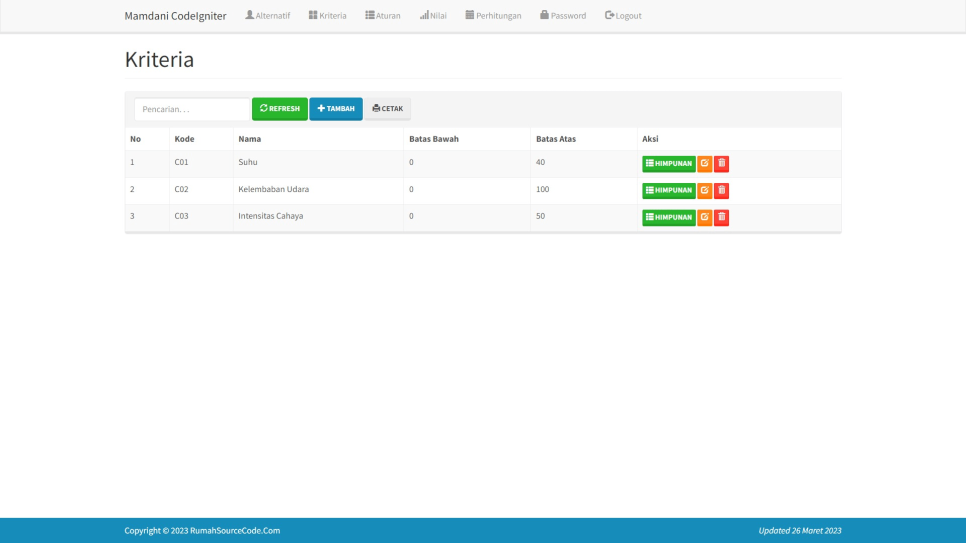Navigate to the Aturan page
Viewport: 966px width, 543px height.
pyautogui.click(x=382, y=16)
